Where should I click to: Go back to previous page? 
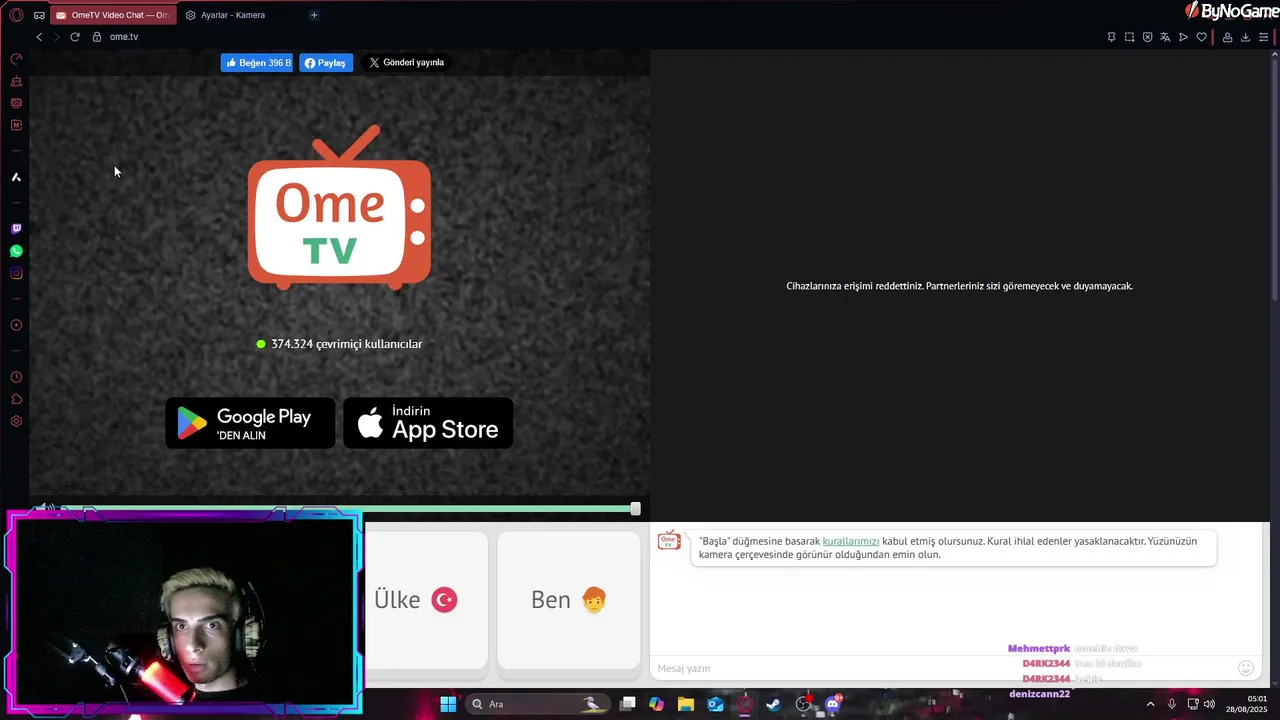(39, 37)
